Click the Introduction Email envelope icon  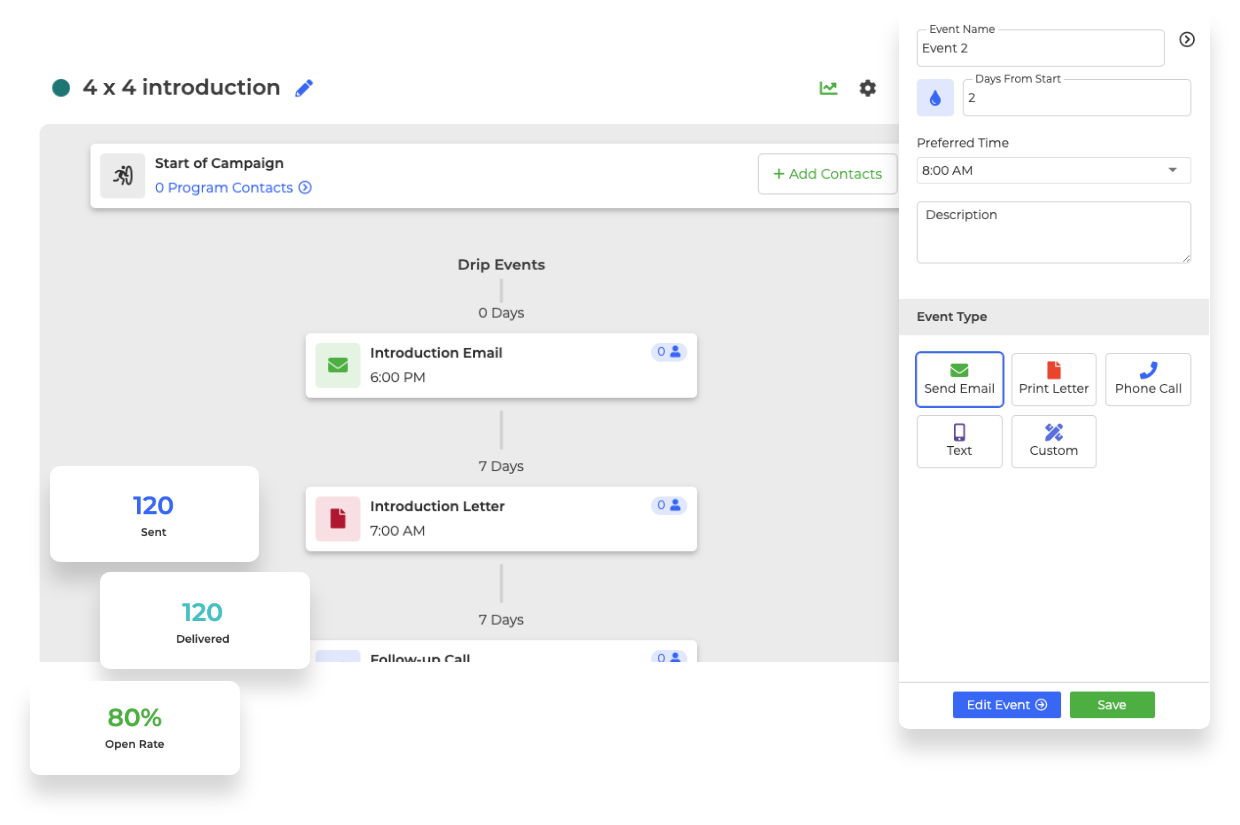(x=338, y=366)
